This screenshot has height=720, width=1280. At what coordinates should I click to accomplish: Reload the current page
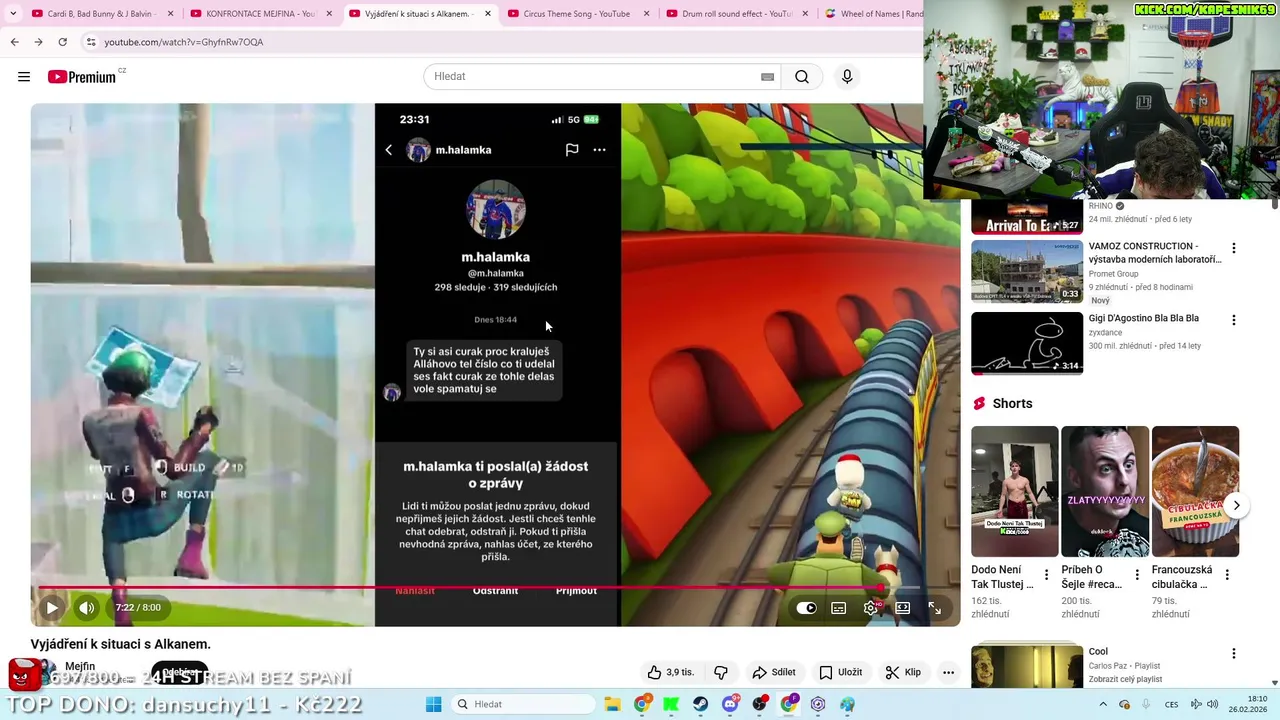(62, 42)
